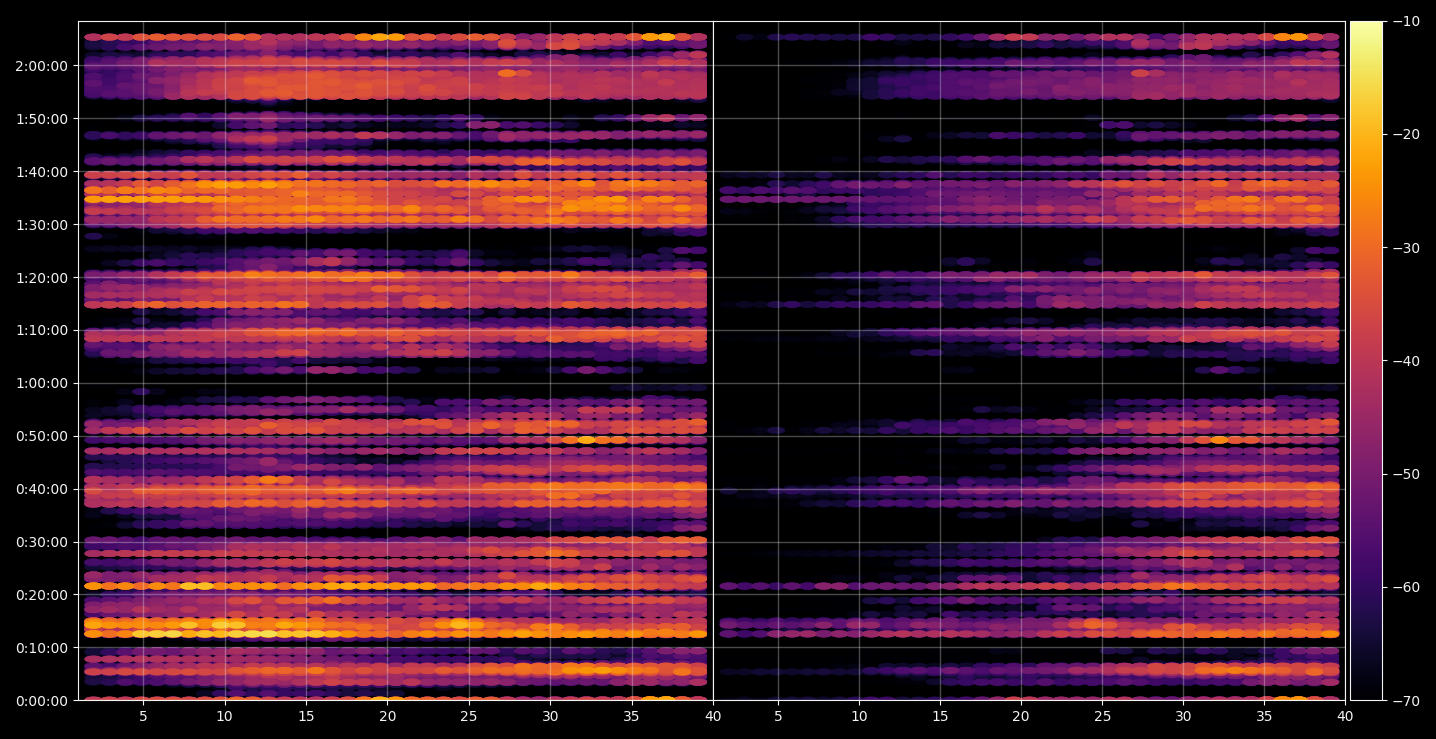This screenshot has height=739, width=1436.
Task: Click the 0:30:00 time axis label
Action: 41,542
